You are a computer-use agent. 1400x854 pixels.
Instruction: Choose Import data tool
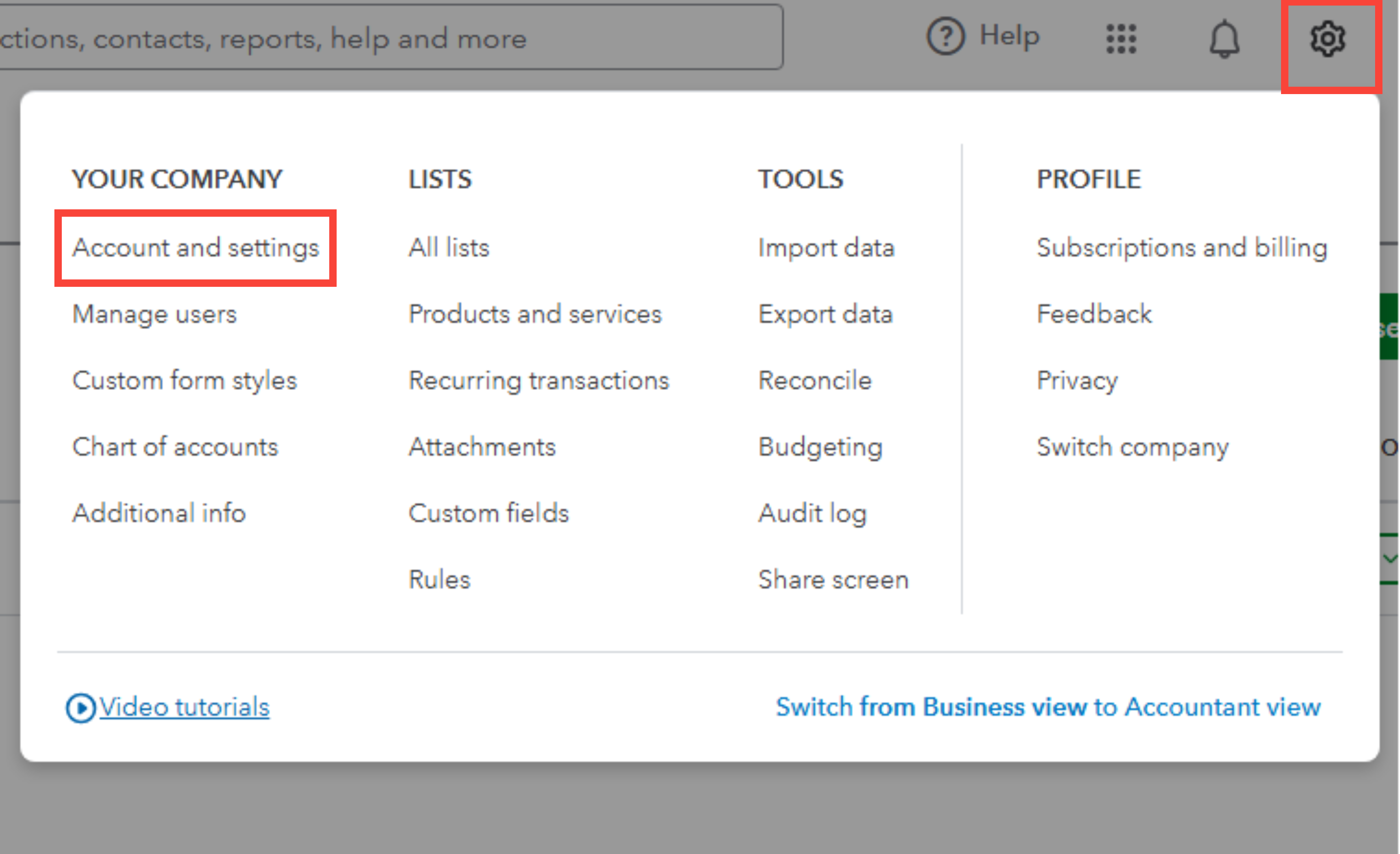coord(826,248)
